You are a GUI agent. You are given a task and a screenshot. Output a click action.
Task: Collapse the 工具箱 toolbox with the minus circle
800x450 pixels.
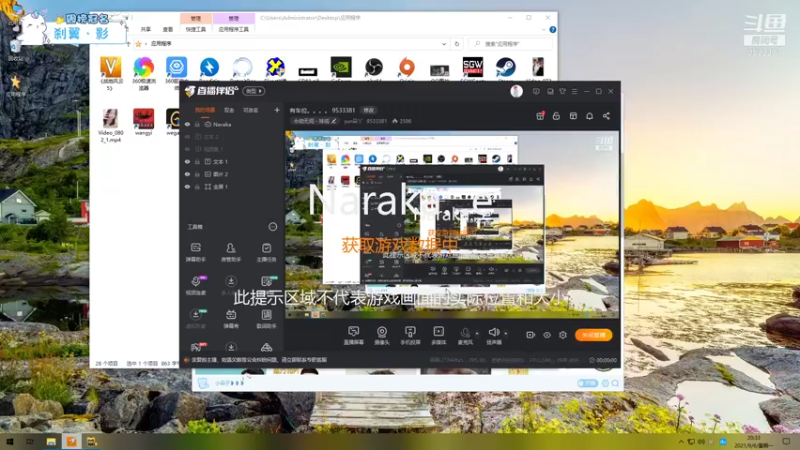click(x=273, y=227)
